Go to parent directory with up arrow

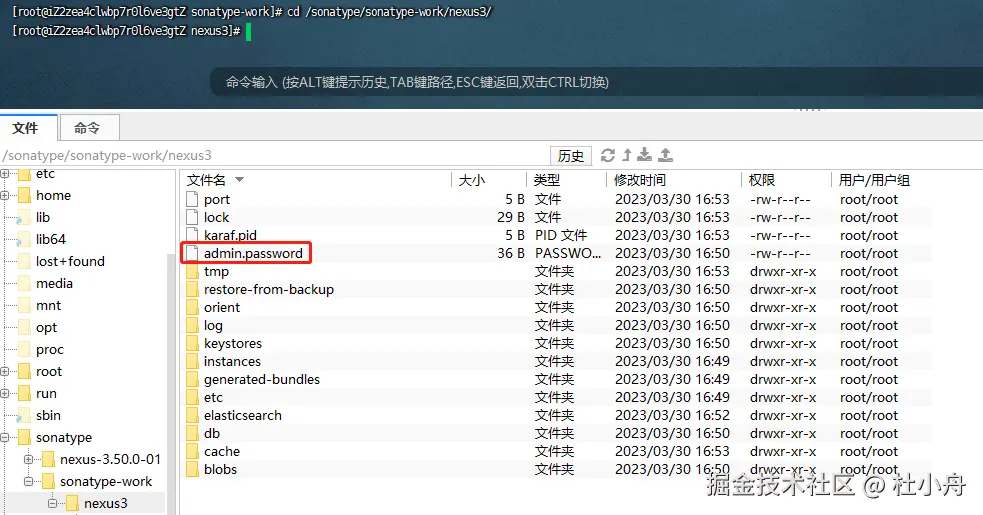pyautogui.click(x=626, y=155)
